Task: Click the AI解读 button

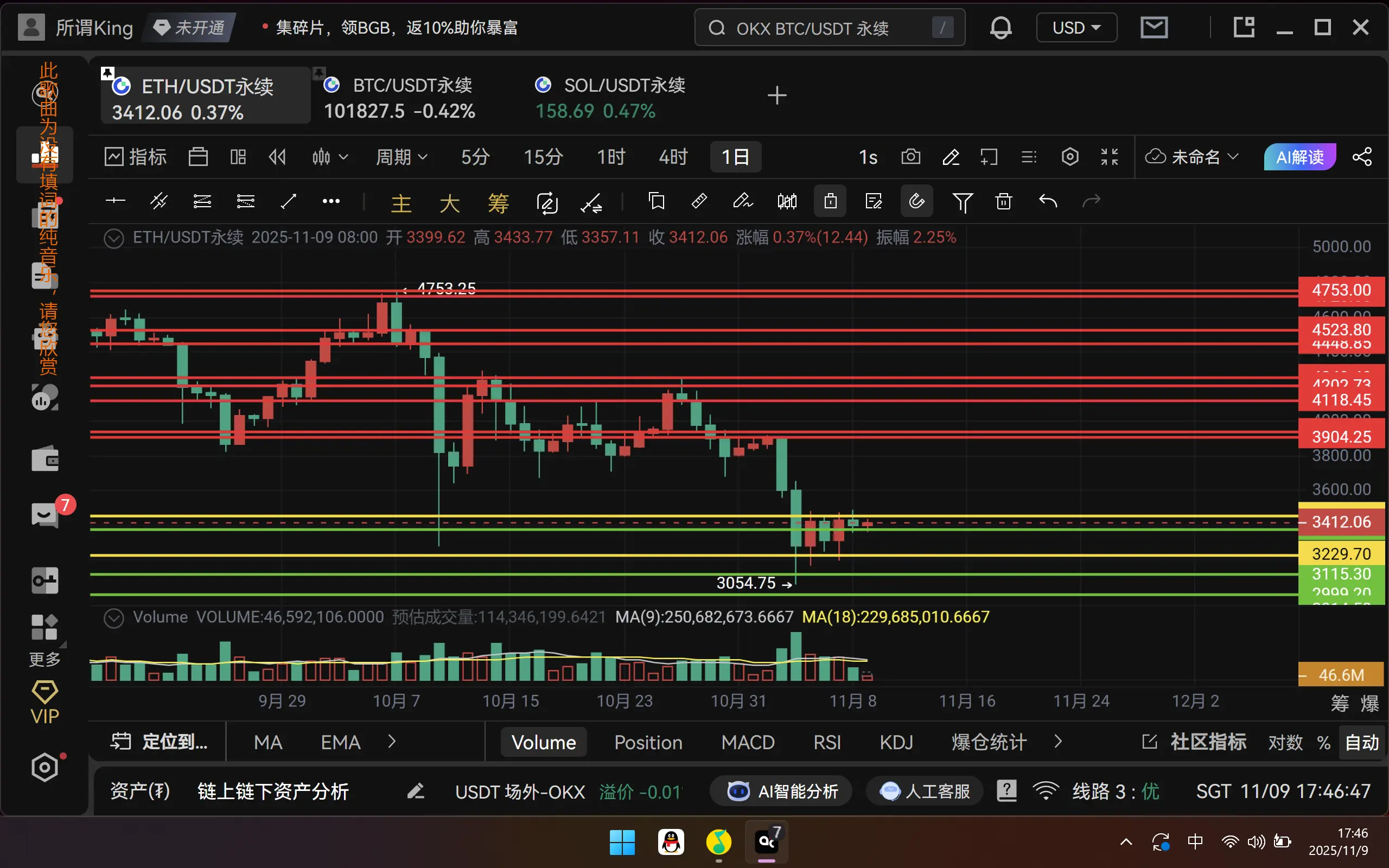Action: point(1299,157)
